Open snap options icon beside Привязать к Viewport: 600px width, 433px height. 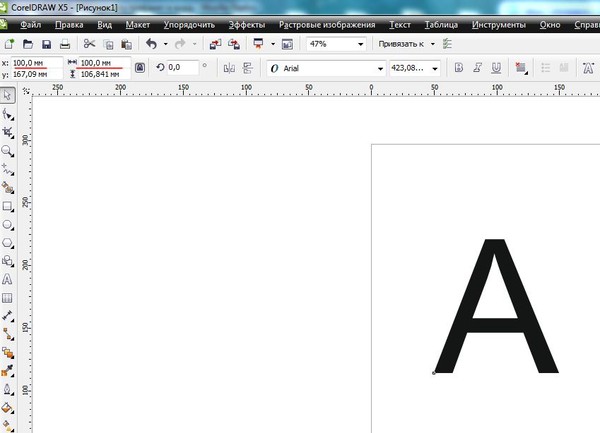pyautogui.click(x=447, y=44)
